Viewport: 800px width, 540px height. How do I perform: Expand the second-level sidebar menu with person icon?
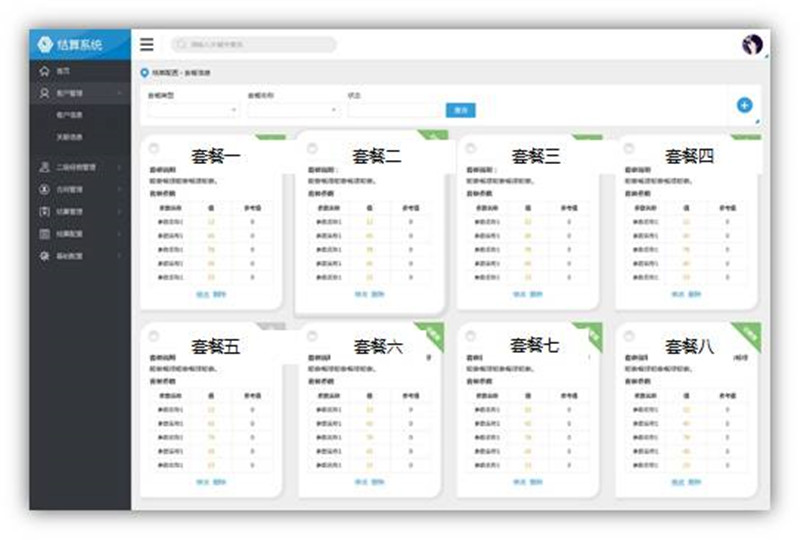coord(44,167)
